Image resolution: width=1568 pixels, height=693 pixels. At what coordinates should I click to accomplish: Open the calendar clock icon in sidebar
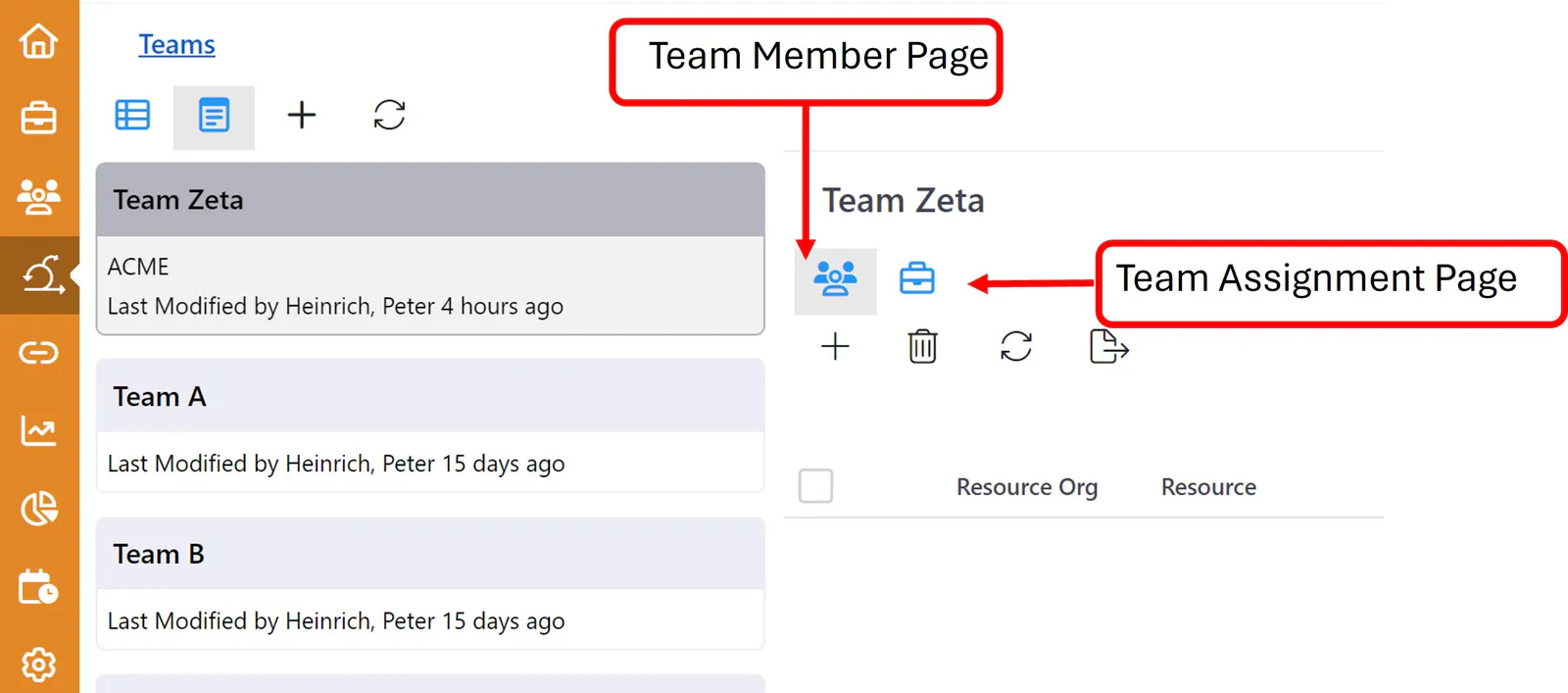click(39, 586)
